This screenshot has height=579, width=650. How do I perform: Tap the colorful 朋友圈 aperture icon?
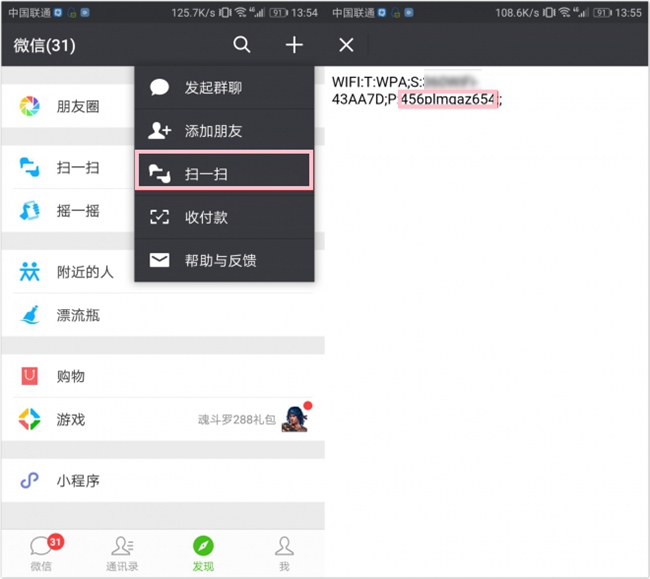pyautogui.click(x=29, y=106)
